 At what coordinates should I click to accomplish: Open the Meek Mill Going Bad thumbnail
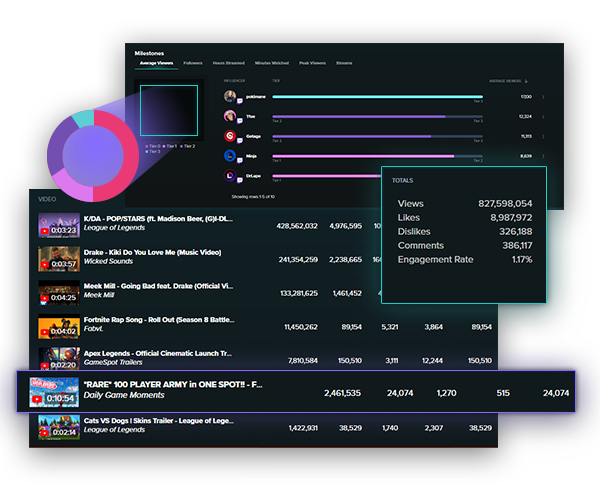tap(59, 293)
